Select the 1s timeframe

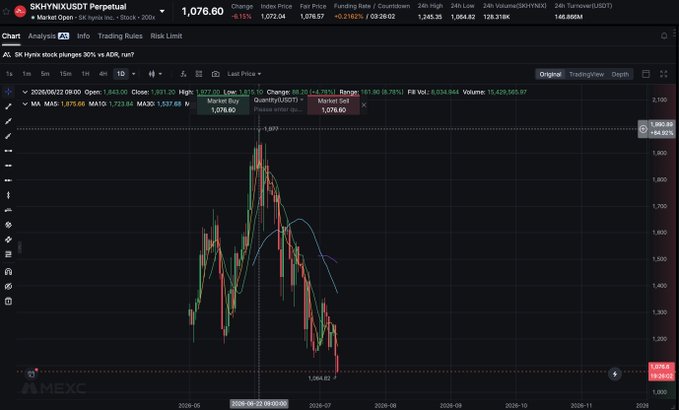click(9, 74)
